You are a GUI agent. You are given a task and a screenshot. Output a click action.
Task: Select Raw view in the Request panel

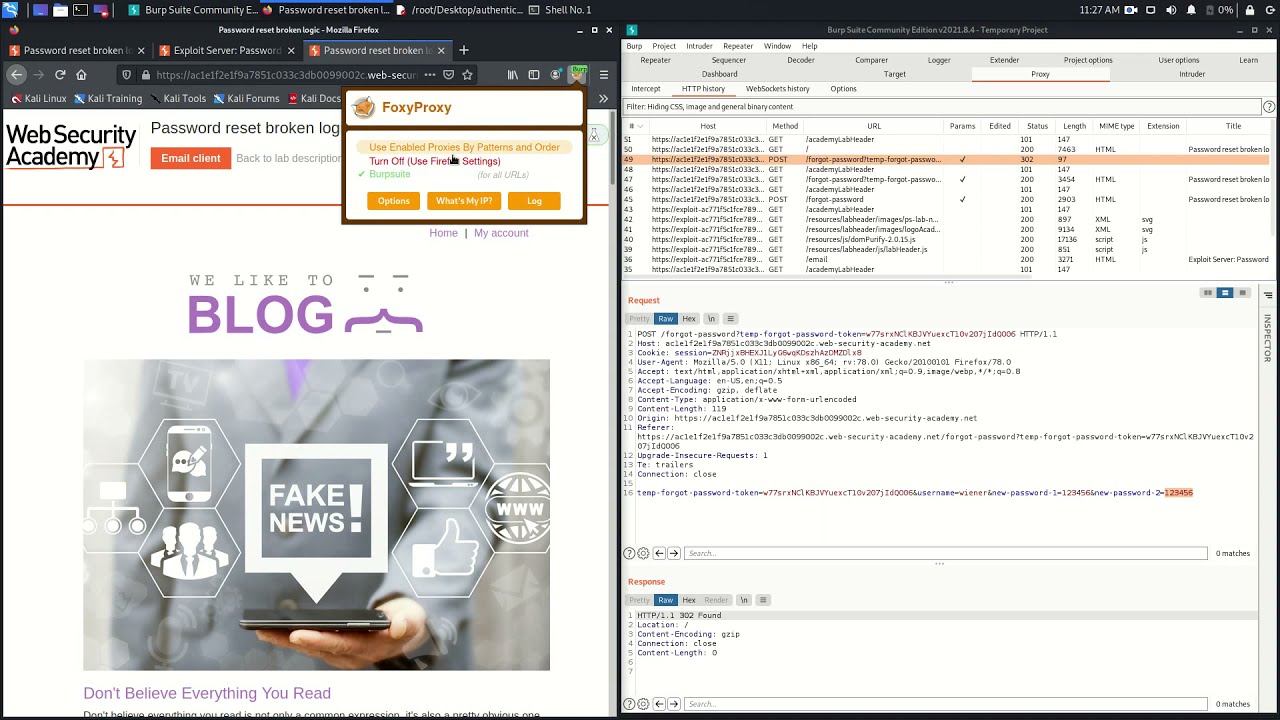pyautogui.click(x=666, y=319)
